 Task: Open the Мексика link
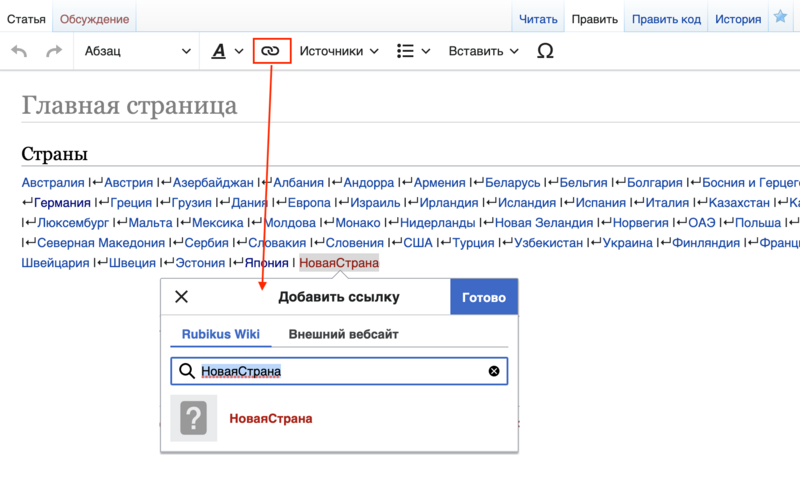217,223
